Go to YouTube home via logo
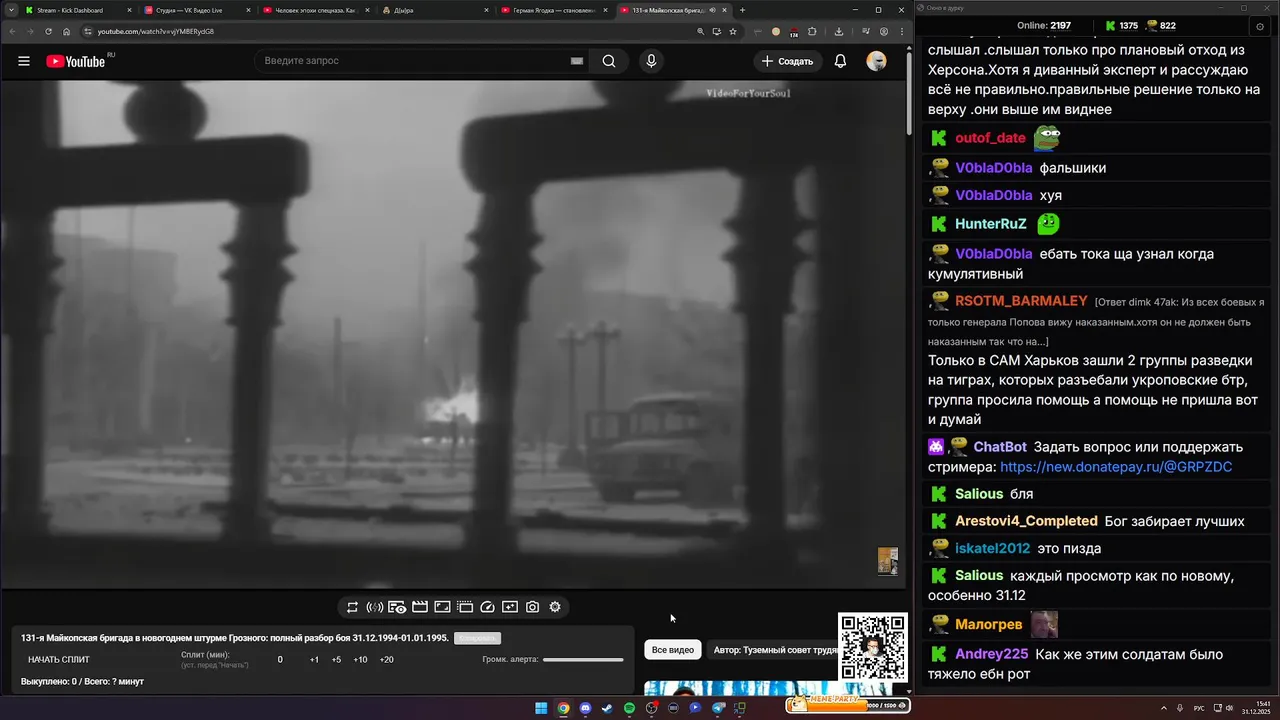 tap(76, 61)
